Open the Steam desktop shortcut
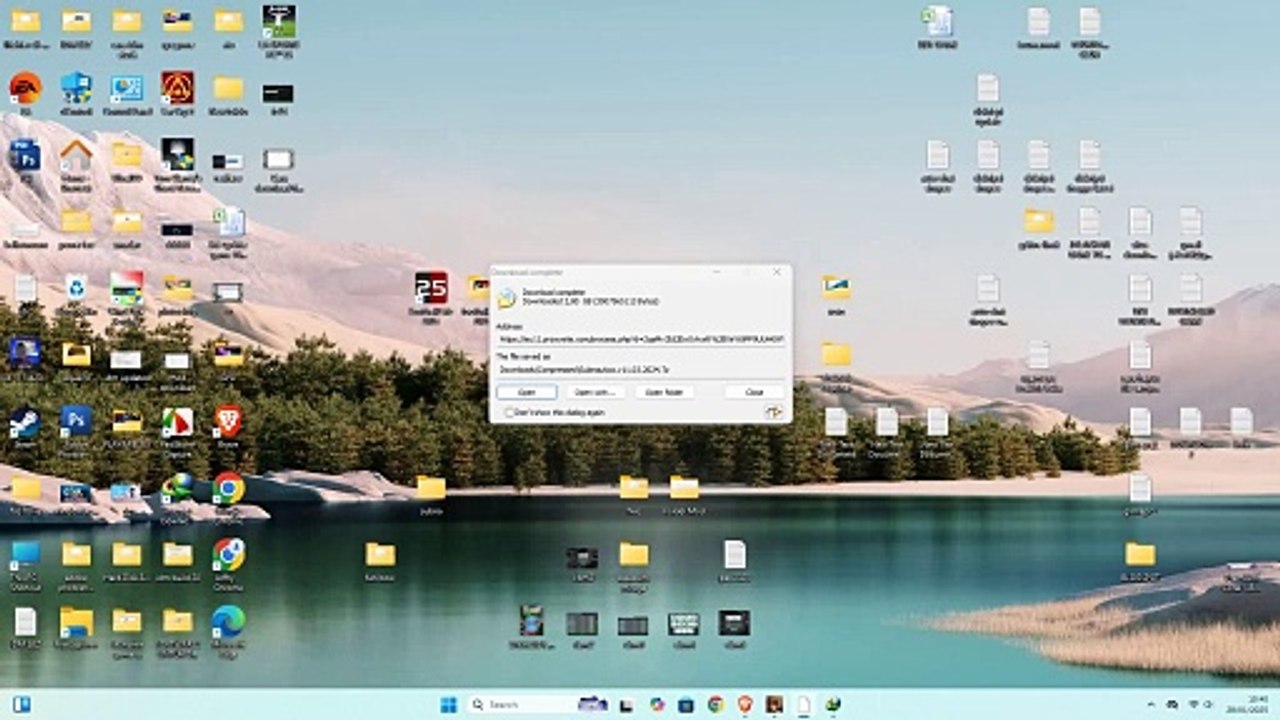The width and height of the screenshot is (1280, 720). click(x=25, y=422)
